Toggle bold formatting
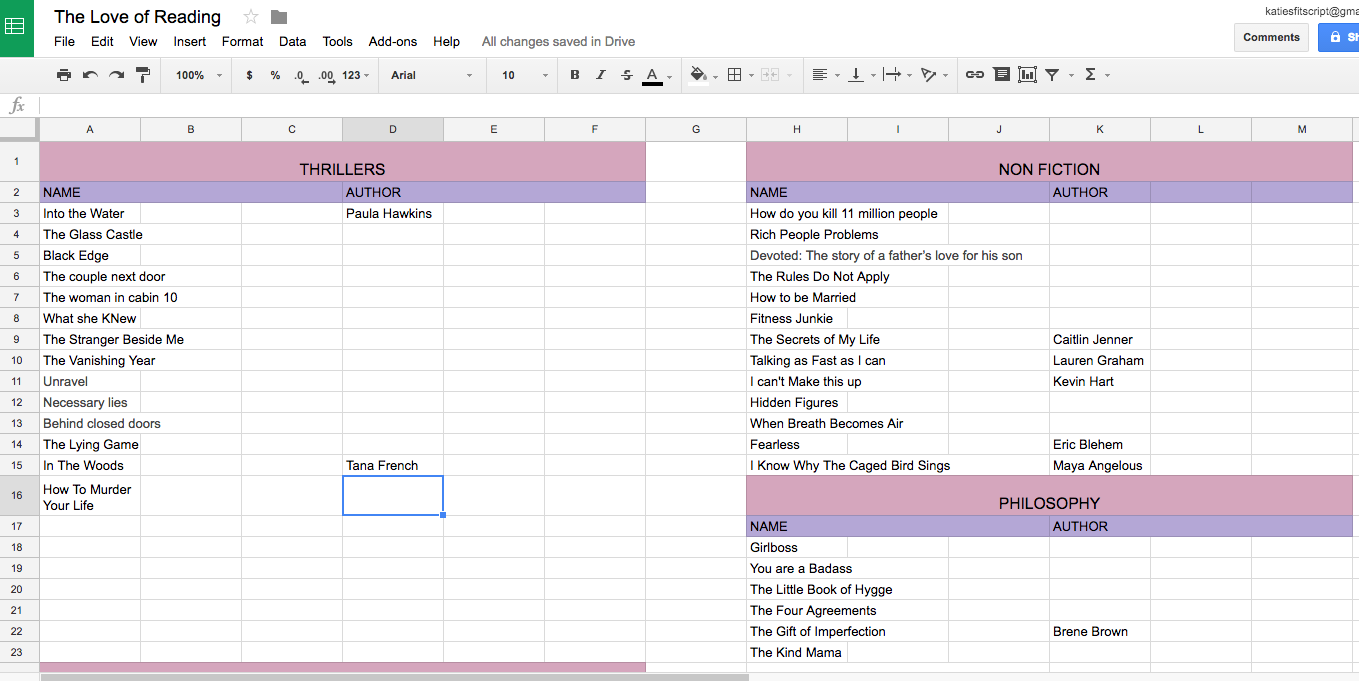 point(574,75)
